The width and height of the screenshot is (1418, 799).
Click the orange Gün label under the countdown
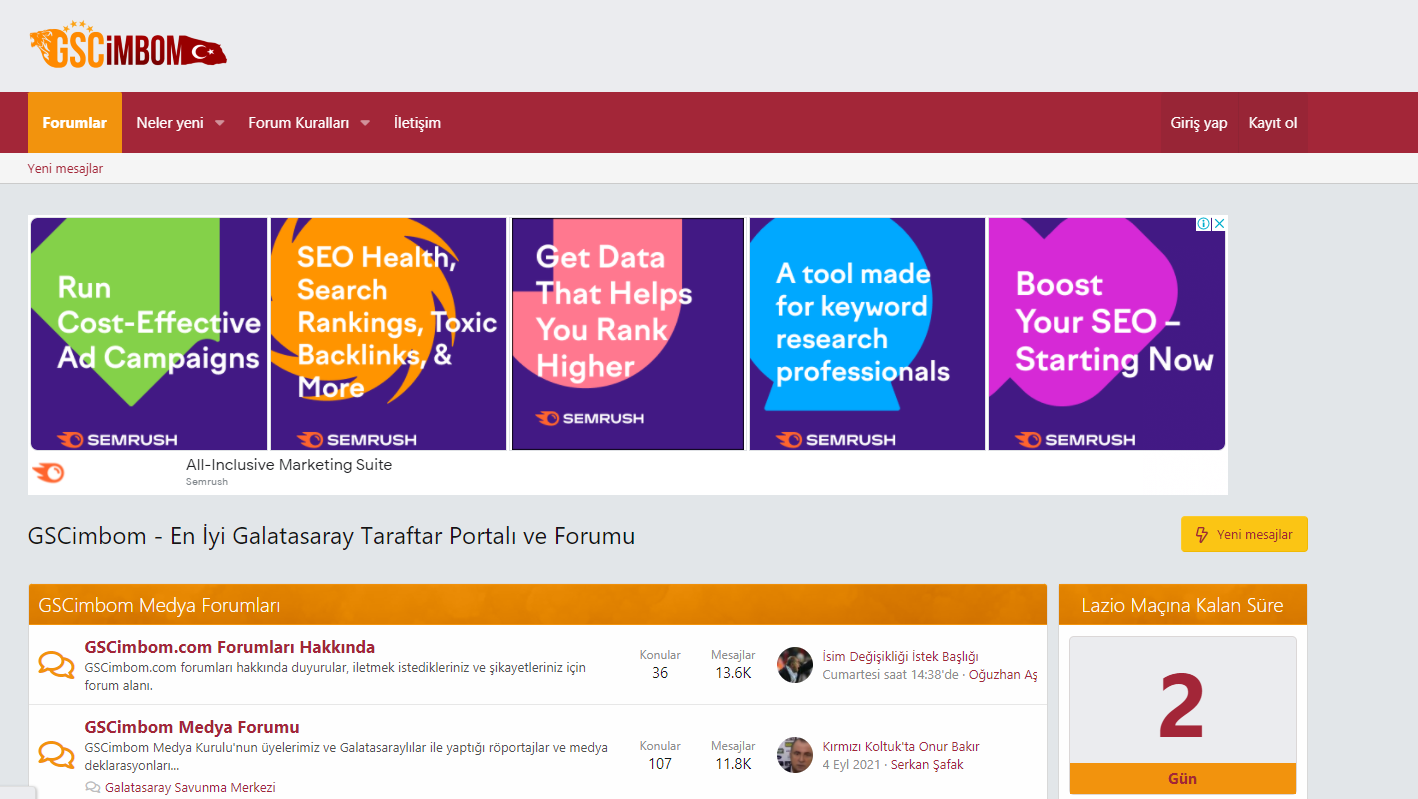(x=1182, y=779)
